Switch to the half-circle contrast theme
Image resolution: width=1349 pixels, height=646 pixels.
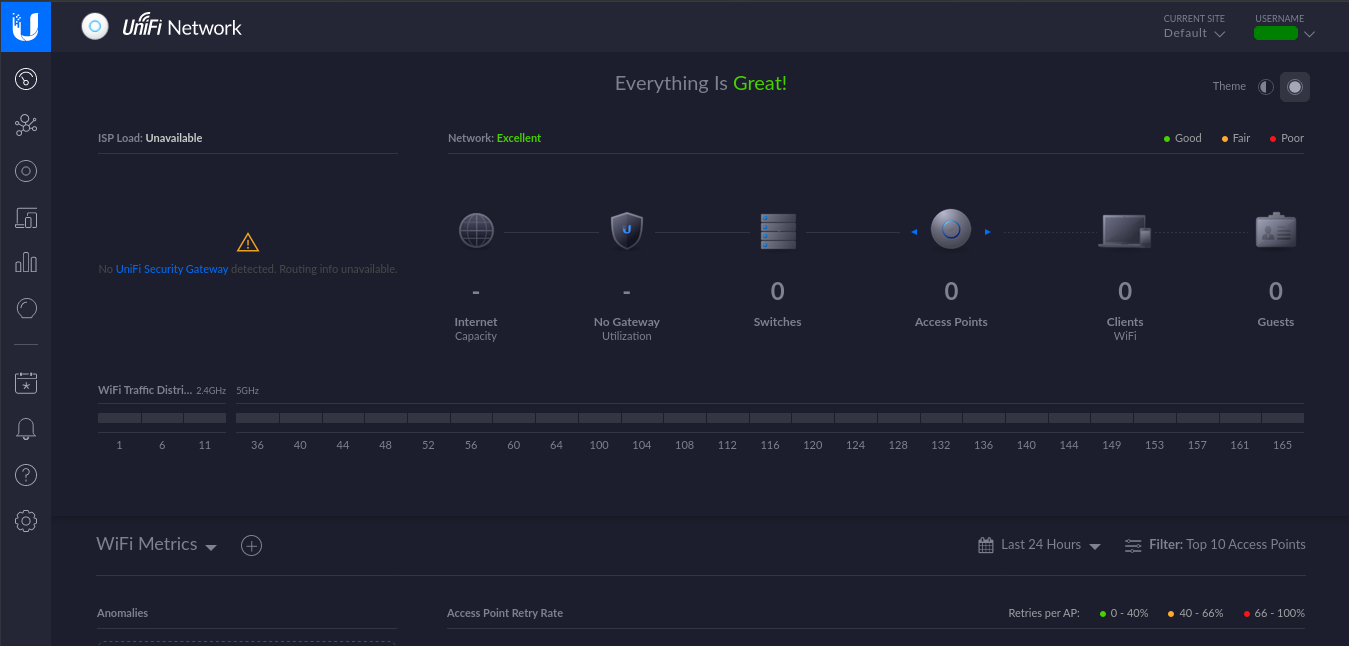[1266, 87]
